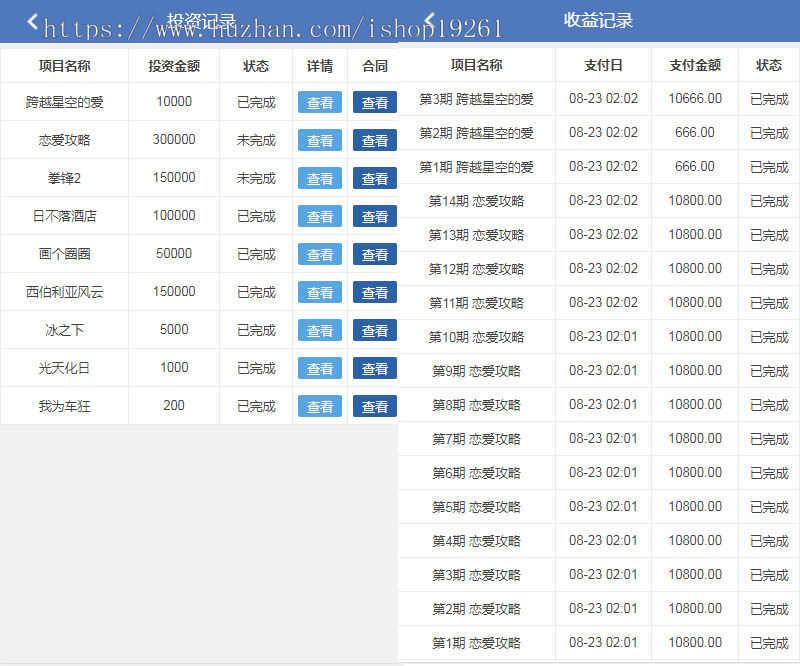Select the 300000 investment amount
This screenshot has width=800, height=666.
174,139
